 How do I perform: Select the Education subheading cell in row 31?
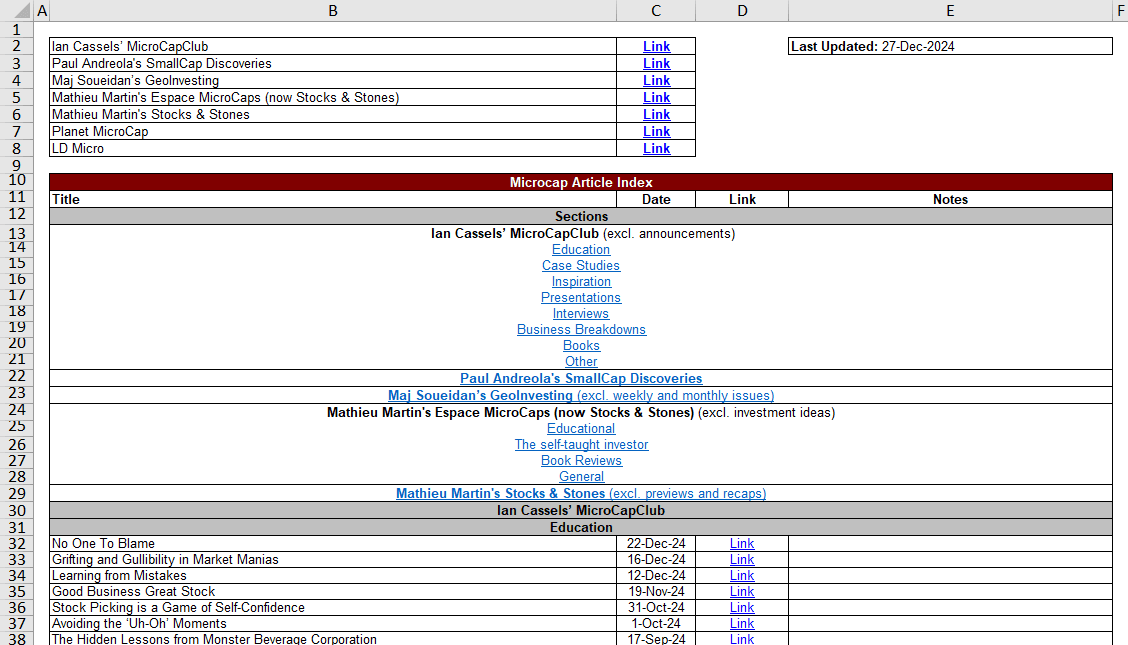tap(581, 528)
